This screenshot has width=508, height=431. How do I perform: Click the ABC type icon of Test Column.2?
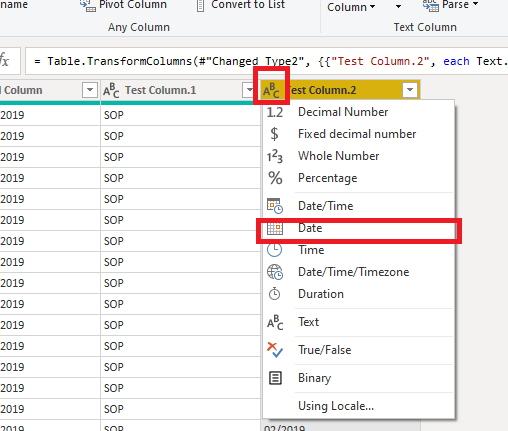pyautogui.click(x=271, y=90)
